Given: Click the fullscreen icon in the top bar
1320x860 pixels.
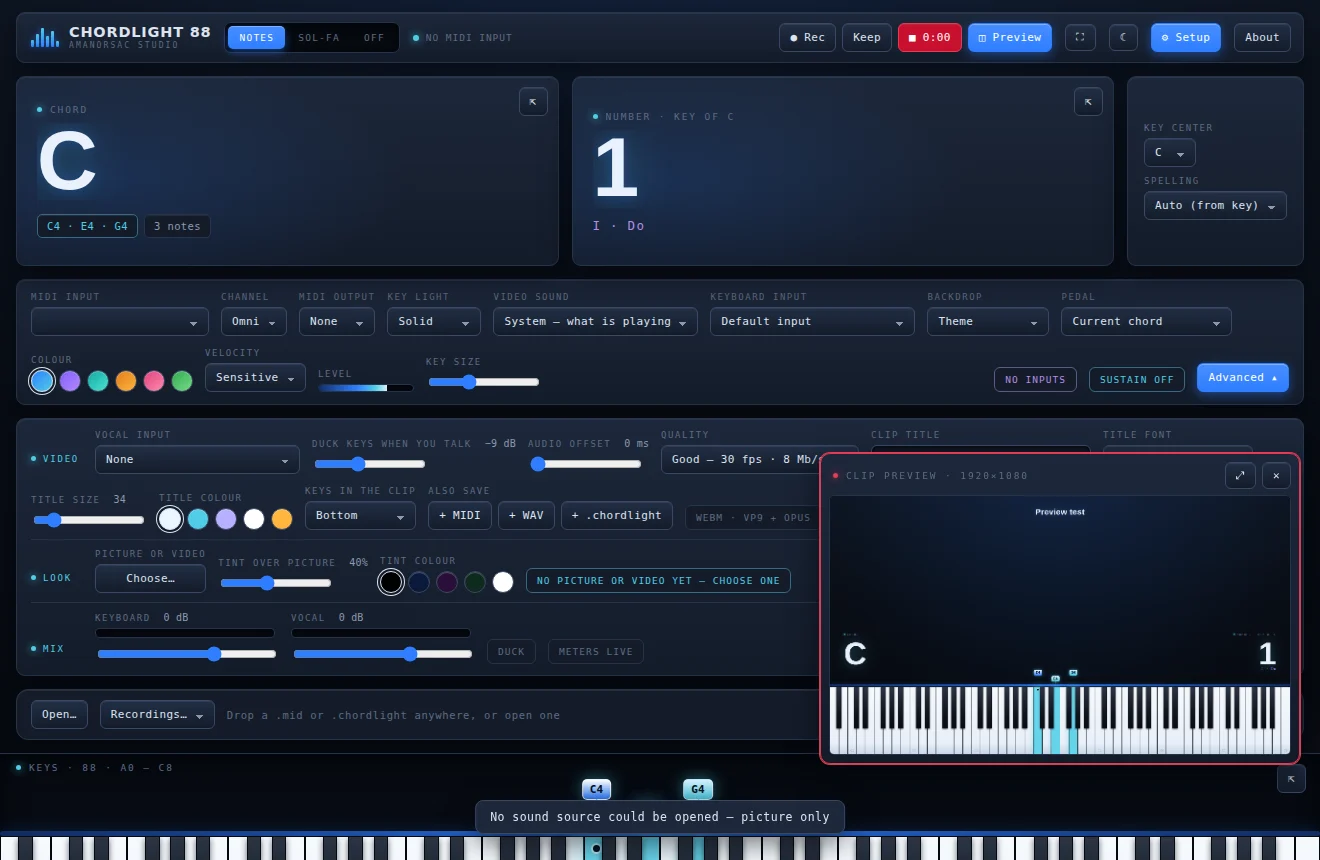Looking at the screenshot, I should [x=1080, y=38].
